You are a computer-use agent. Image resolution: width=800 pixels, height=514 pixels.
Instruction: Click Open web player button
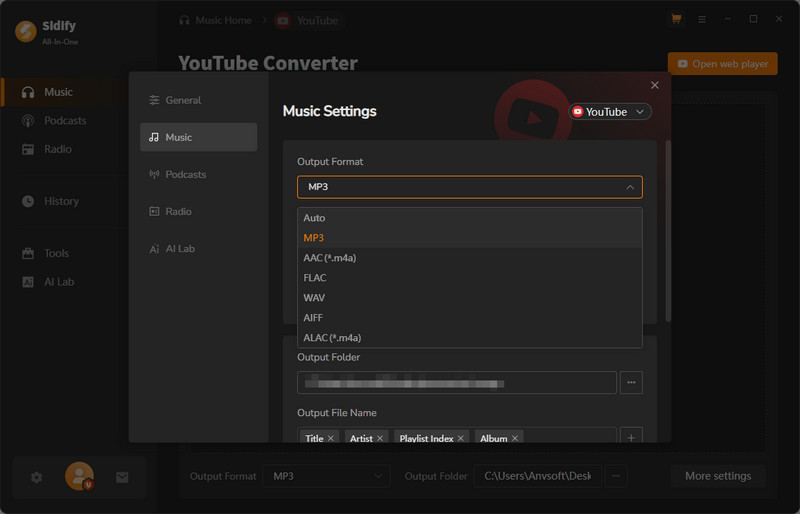pyautogui.click(x=722, y=64)
